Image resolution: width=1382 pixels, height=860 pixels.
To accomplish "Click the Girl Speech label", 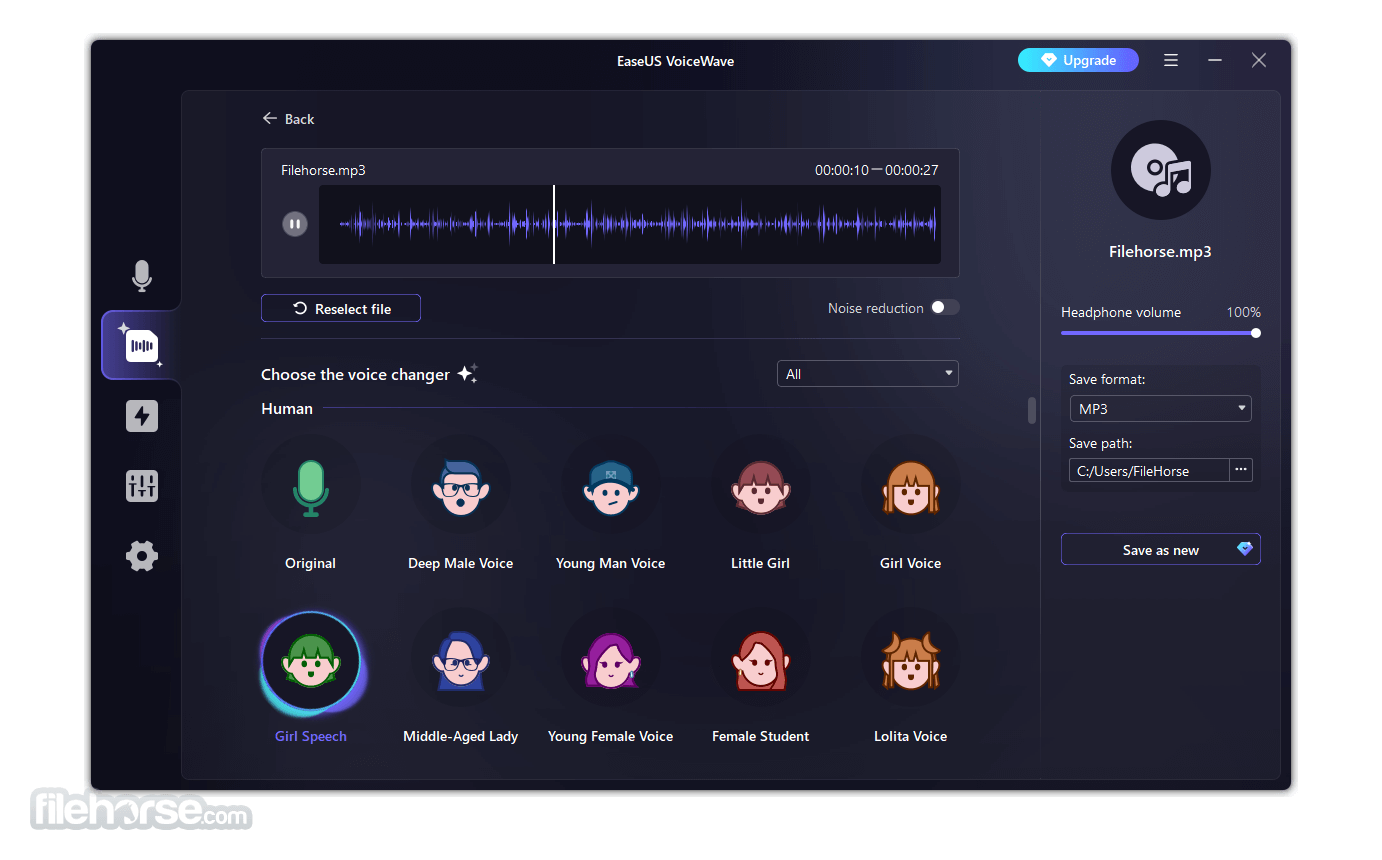I will click(311, 737).
